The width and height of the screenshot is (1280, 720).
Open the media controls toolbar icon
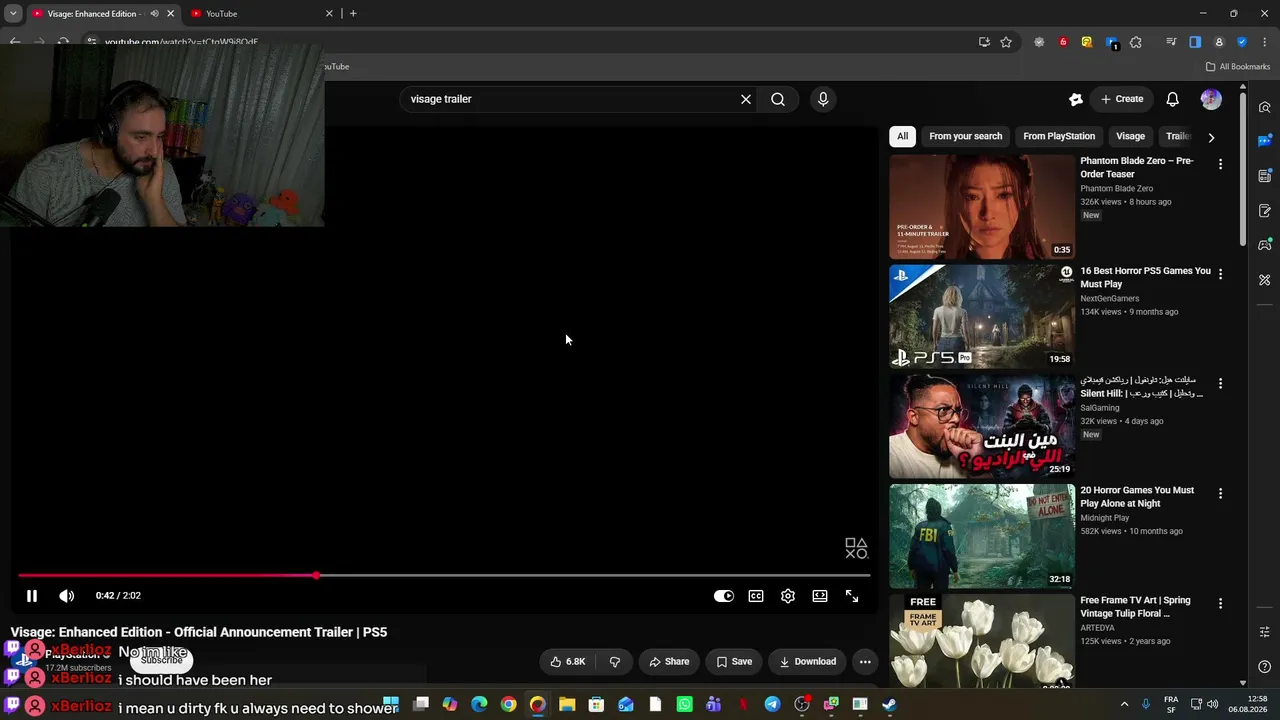click(x=1171, y=42)
